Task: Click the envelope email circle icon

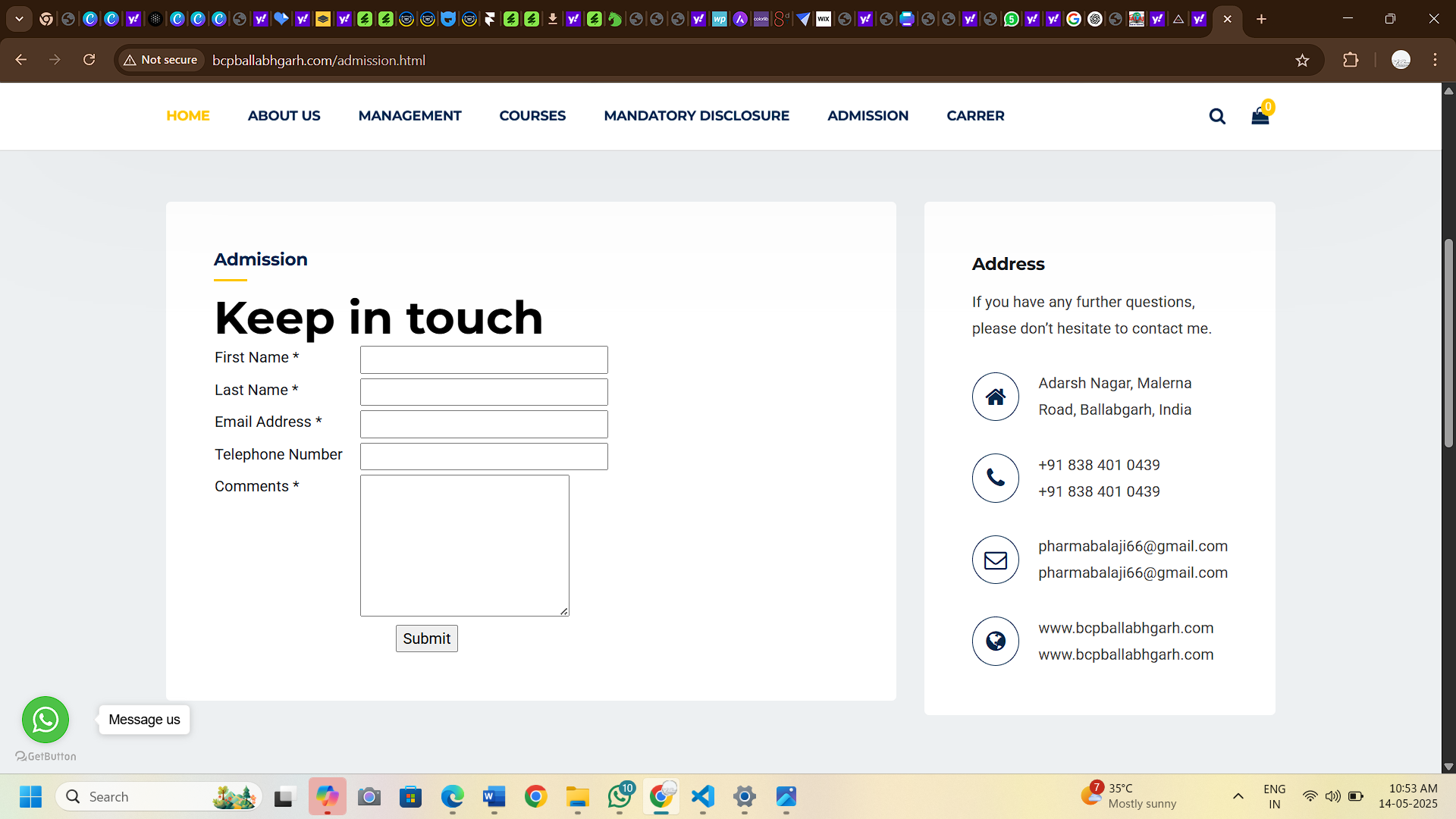Action: click(995, 560)
